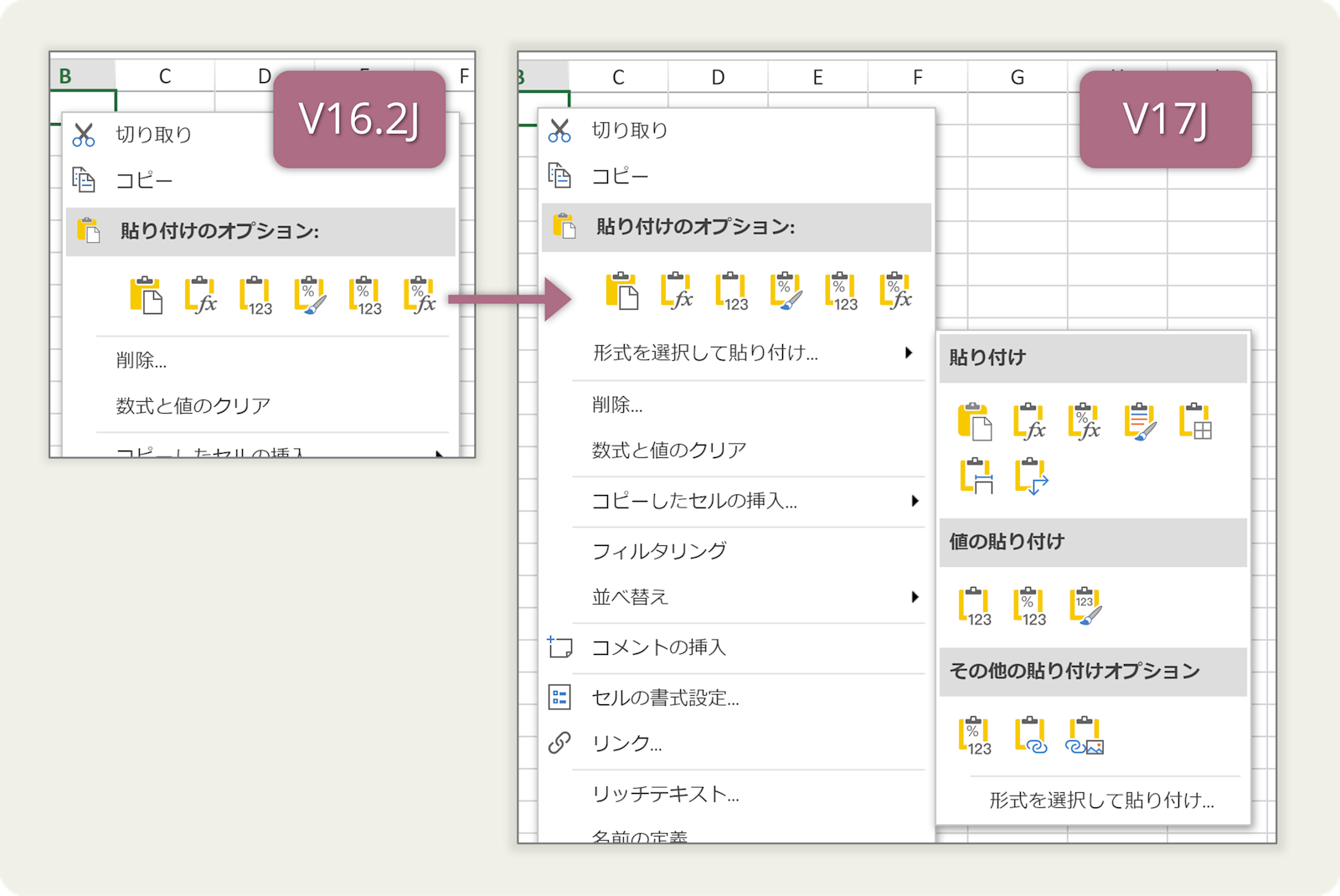The width and height of the screenshot is (1340, 896).
Task: Open リッチテキスト... menu entry
Action: [666, 794]
